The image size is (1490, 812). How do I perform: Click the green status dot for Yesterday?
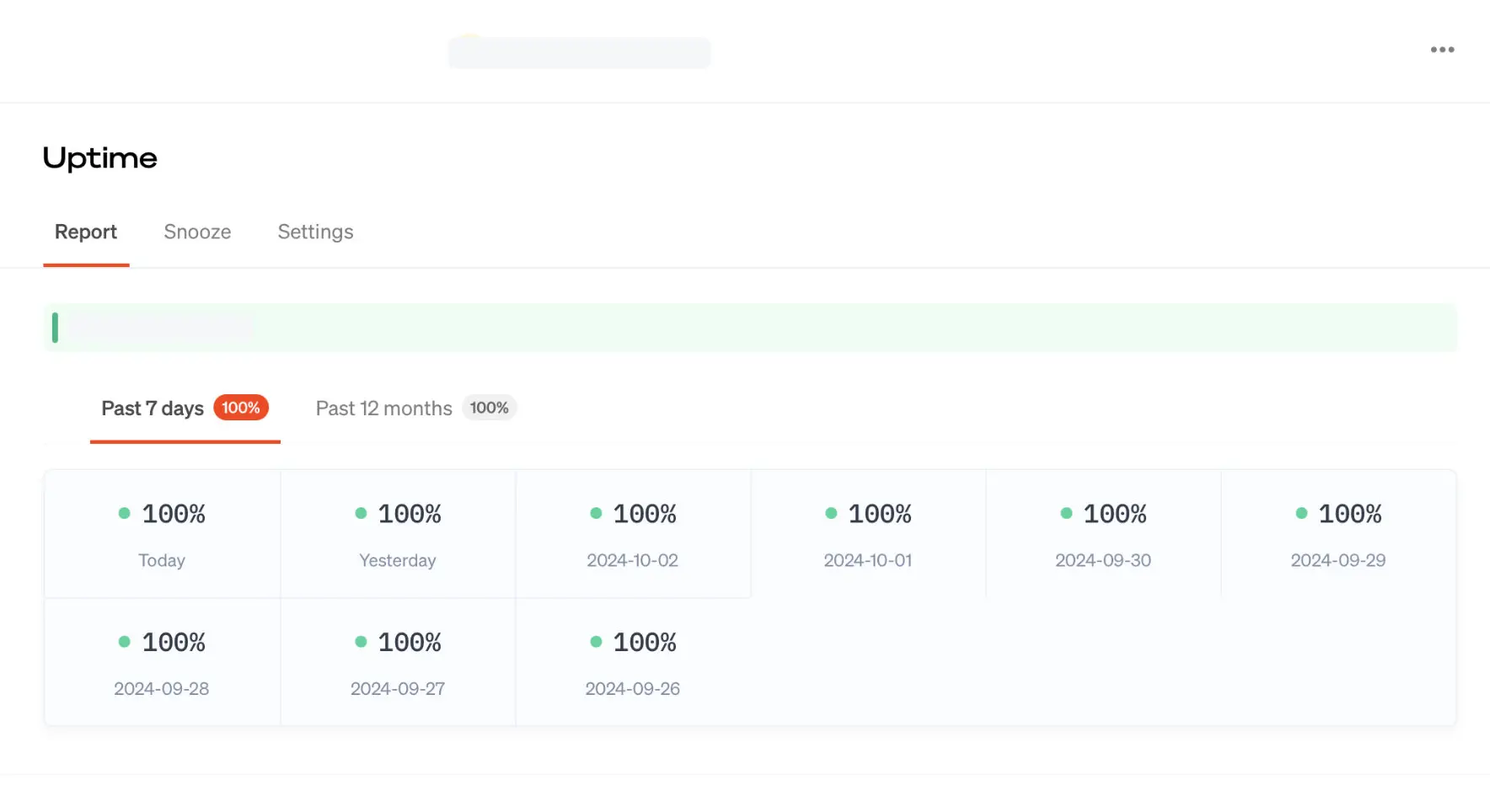click(361, 512)
